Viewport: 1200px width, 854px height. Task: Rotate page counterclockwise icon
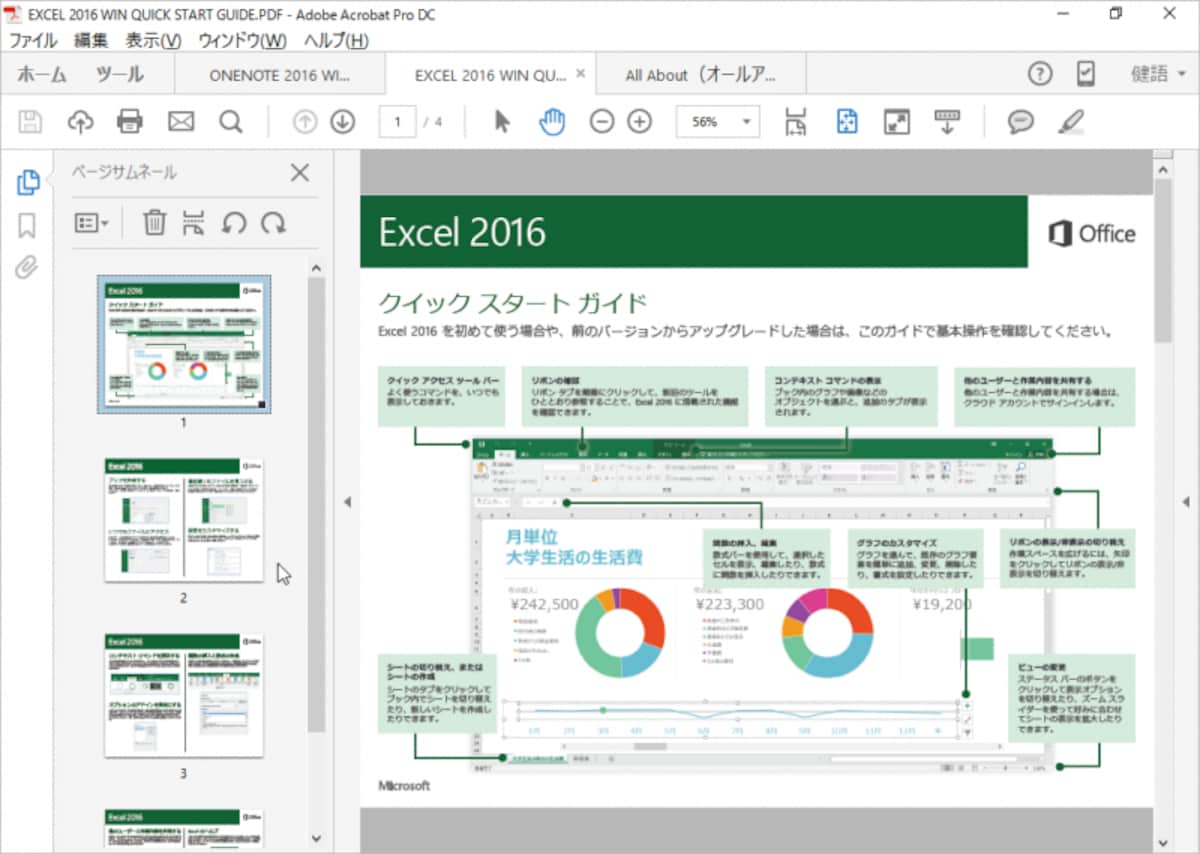point(234,222)
